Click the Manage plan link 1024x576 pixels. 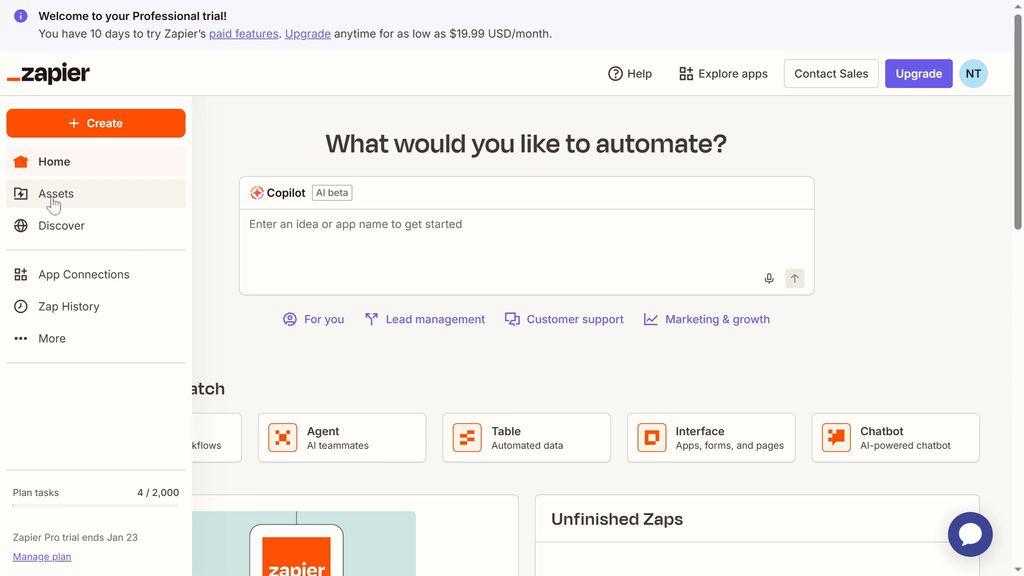coord(42,557)
